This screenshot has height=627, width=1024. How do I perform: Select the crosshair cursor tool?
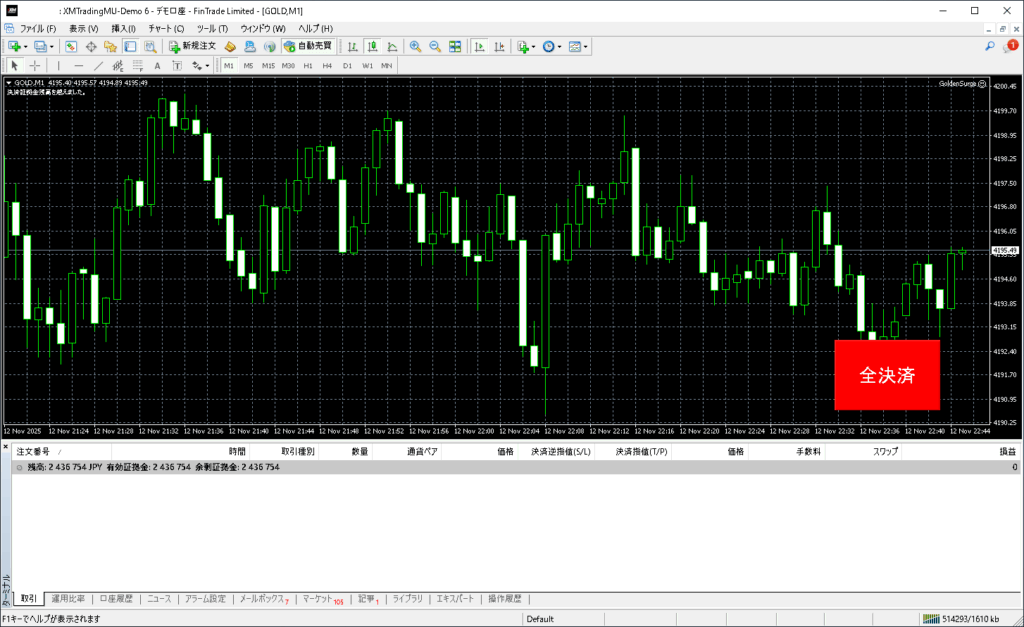pos(35,66)
